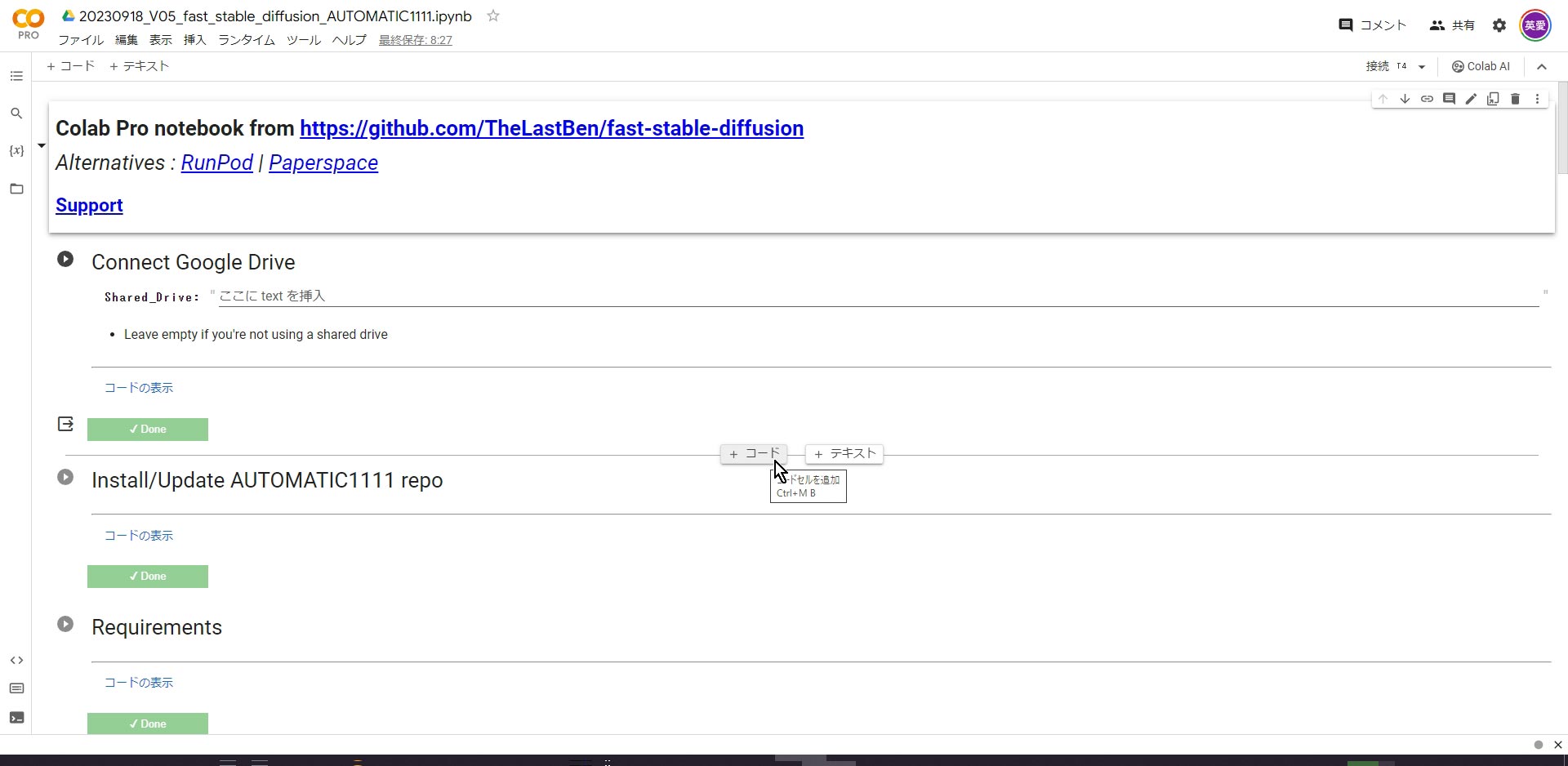Open the ランタイム menu
Image resolution: width=1568 pixels, height=766 pixels.
(246, 40)
